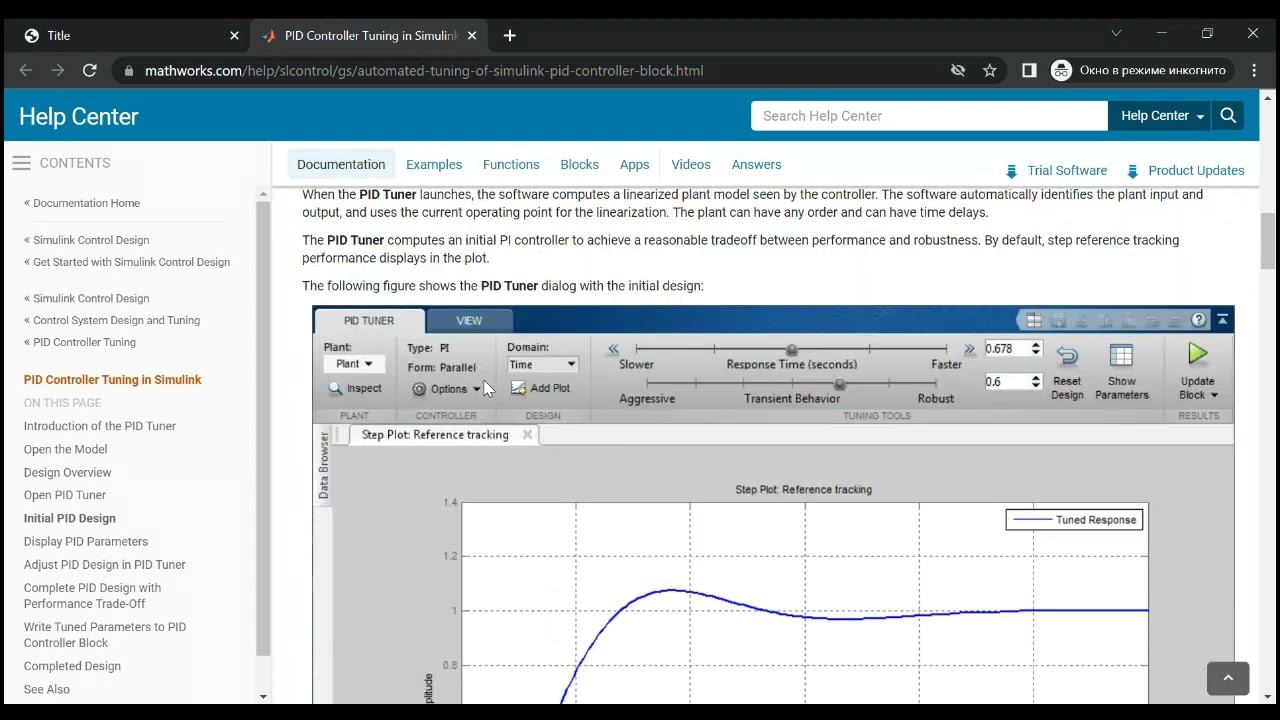
Task: Click the faster double-arrow icon
Action: [969, 349]
